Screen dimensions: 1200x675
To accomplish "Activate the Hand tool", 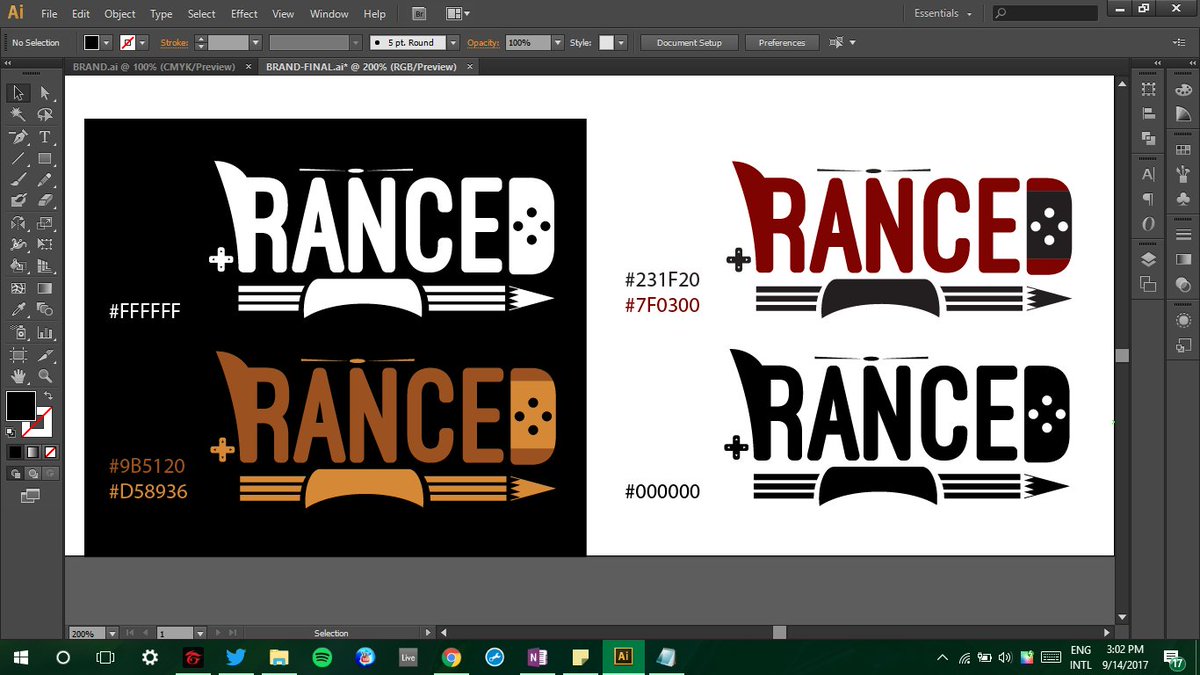I will (x=18, y=376).
